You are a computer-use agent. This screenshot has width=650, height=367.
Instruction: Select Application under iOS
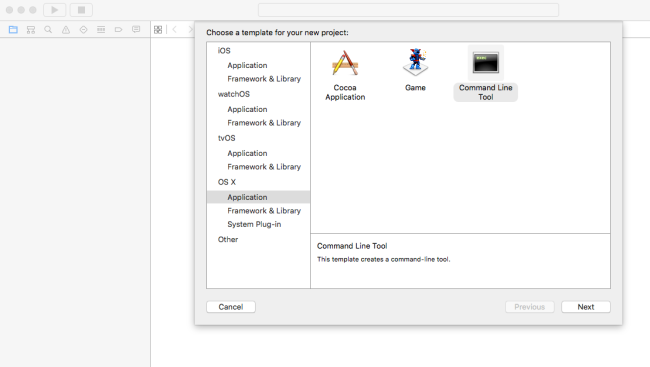[x=247, y=65]
